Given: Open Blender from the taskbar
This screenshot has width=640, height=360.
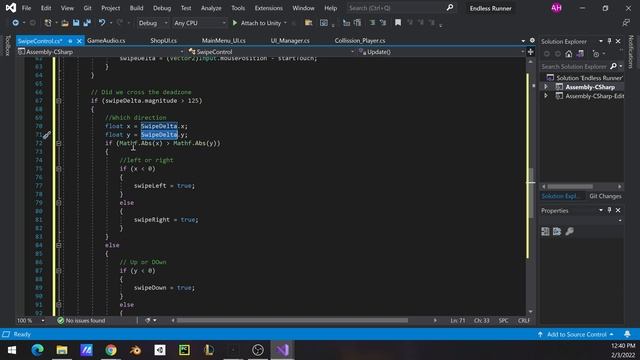Looking at the screenshot, I should pyautogui.click(x=135, y=350).
